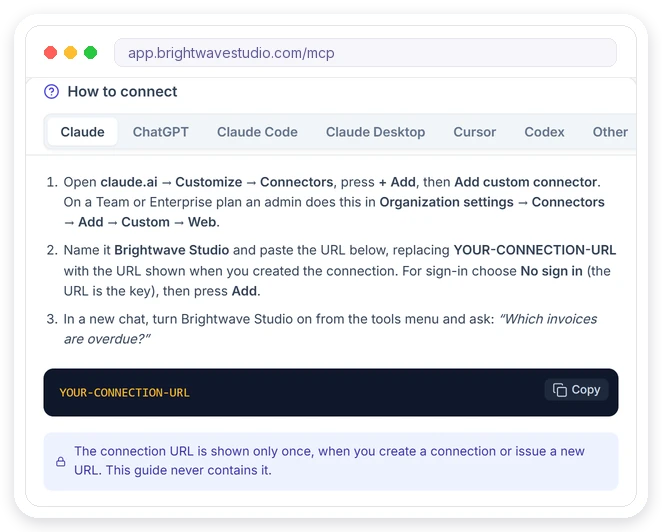The height and width of the screenshot is (532, 662).
Task: Select the Claude tab
Action: pos(82,132)
